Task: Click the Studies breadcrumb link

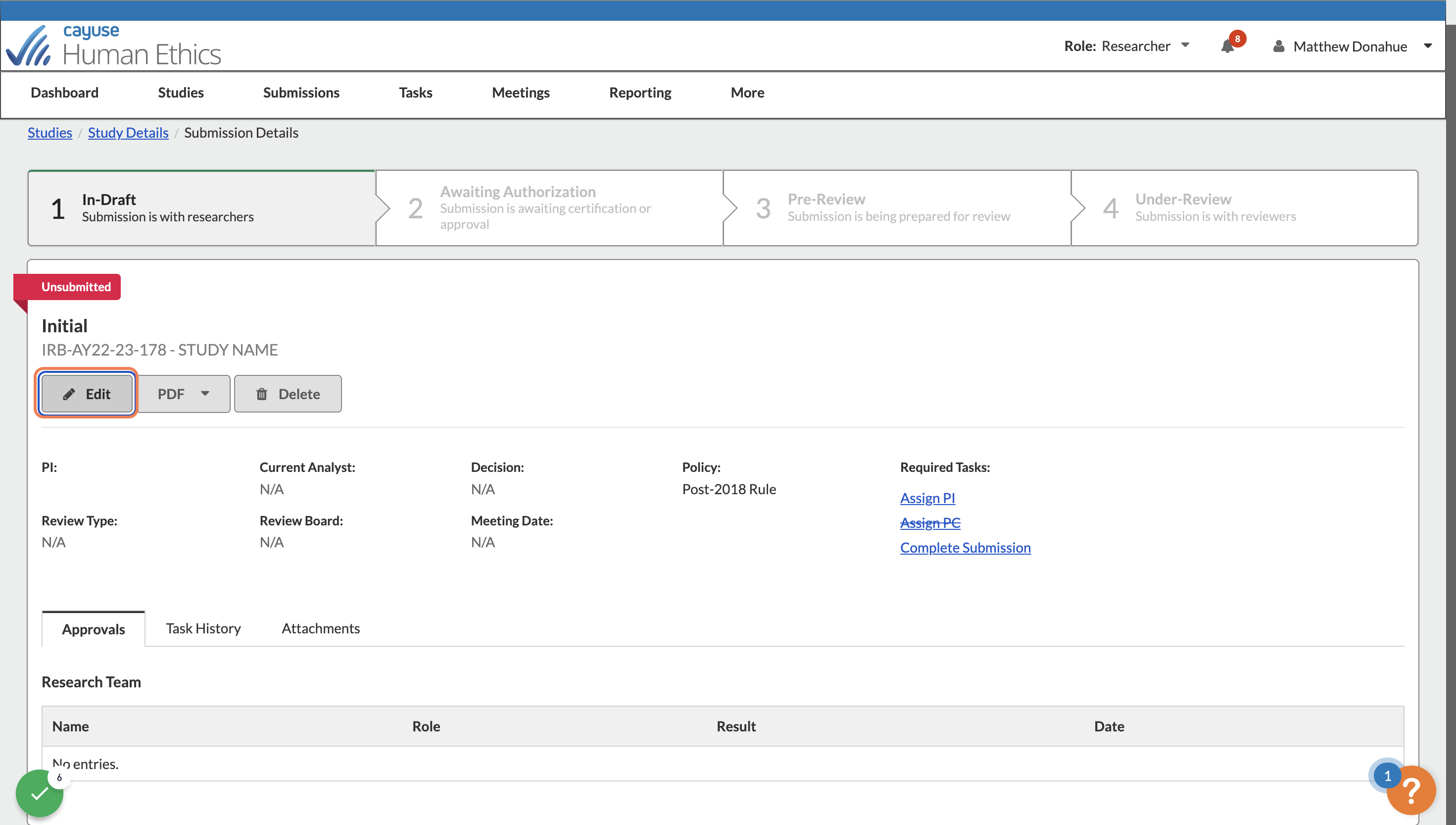Action: pyautogui.click(x=50, y=132)
